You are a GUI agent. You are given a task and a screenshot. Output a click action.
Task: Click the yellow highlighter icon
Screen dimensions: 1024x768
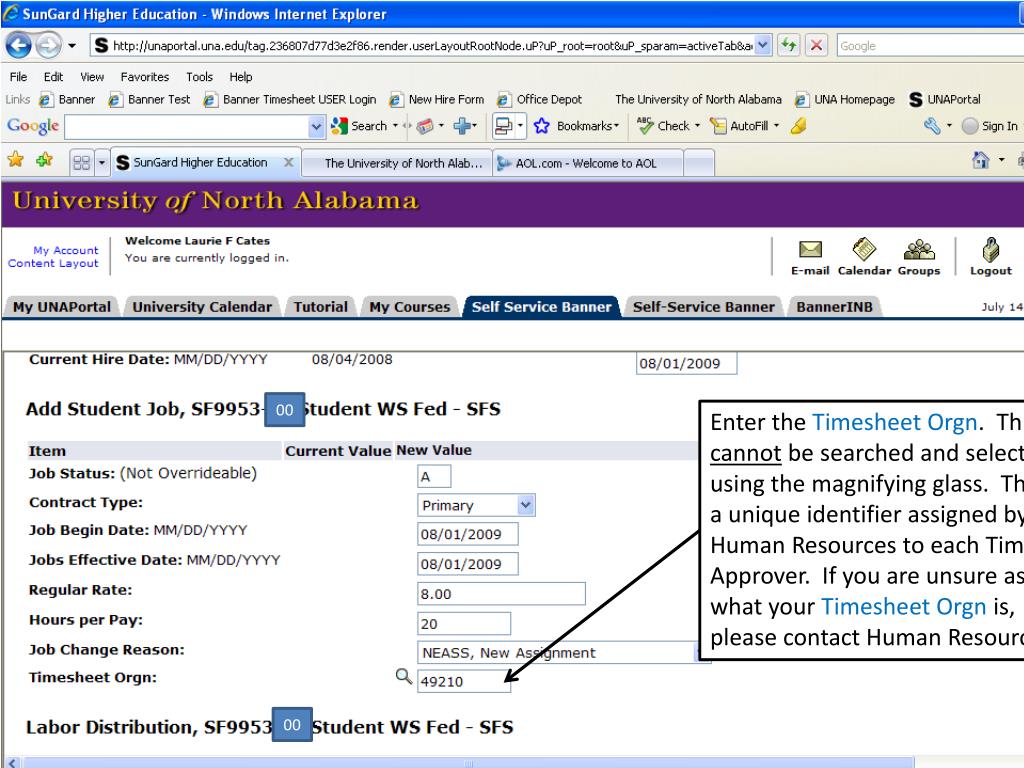coord(799,125)
